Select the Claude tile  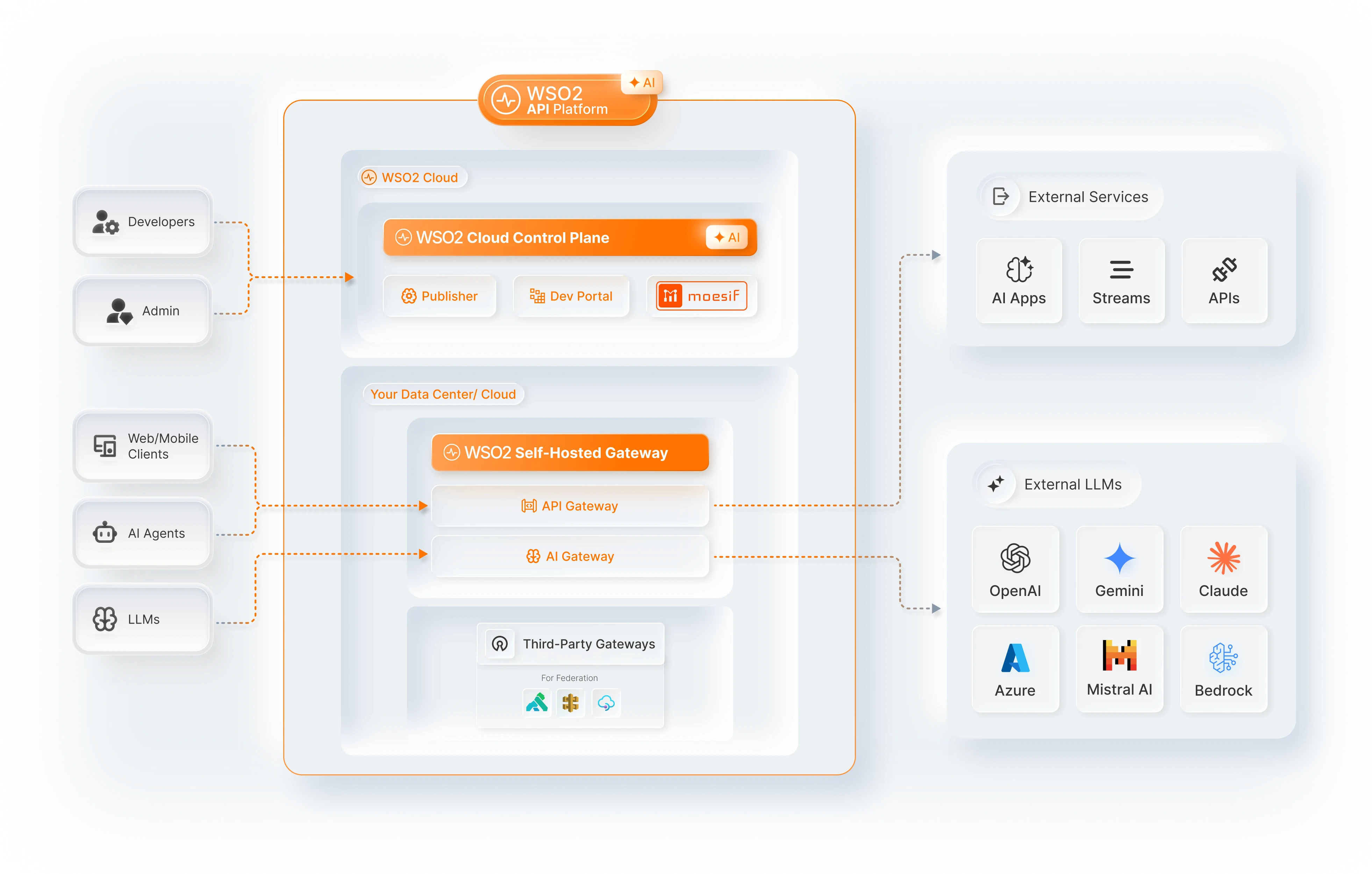(1224, 569)
